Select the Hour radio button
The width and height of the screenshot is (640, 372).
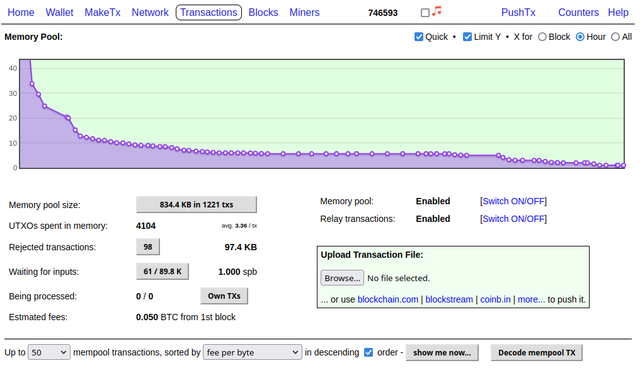tap(580, 37)
